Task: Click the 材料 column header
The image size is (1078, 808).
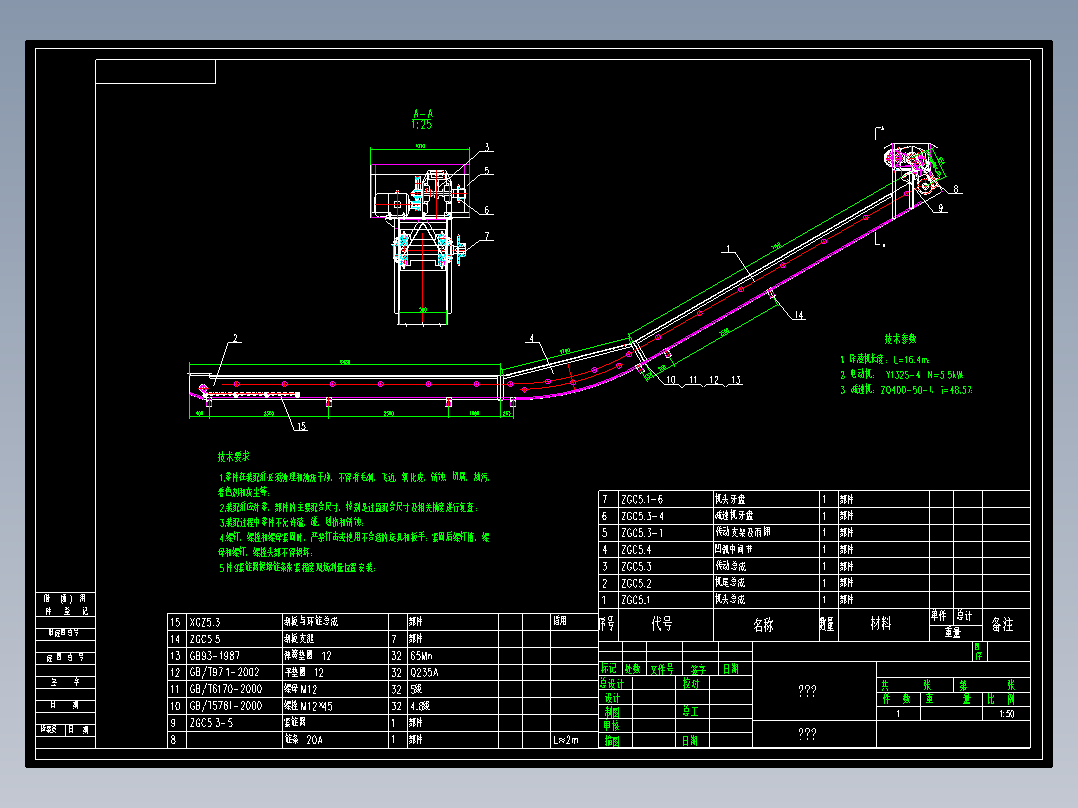Action: click(881, 624)
